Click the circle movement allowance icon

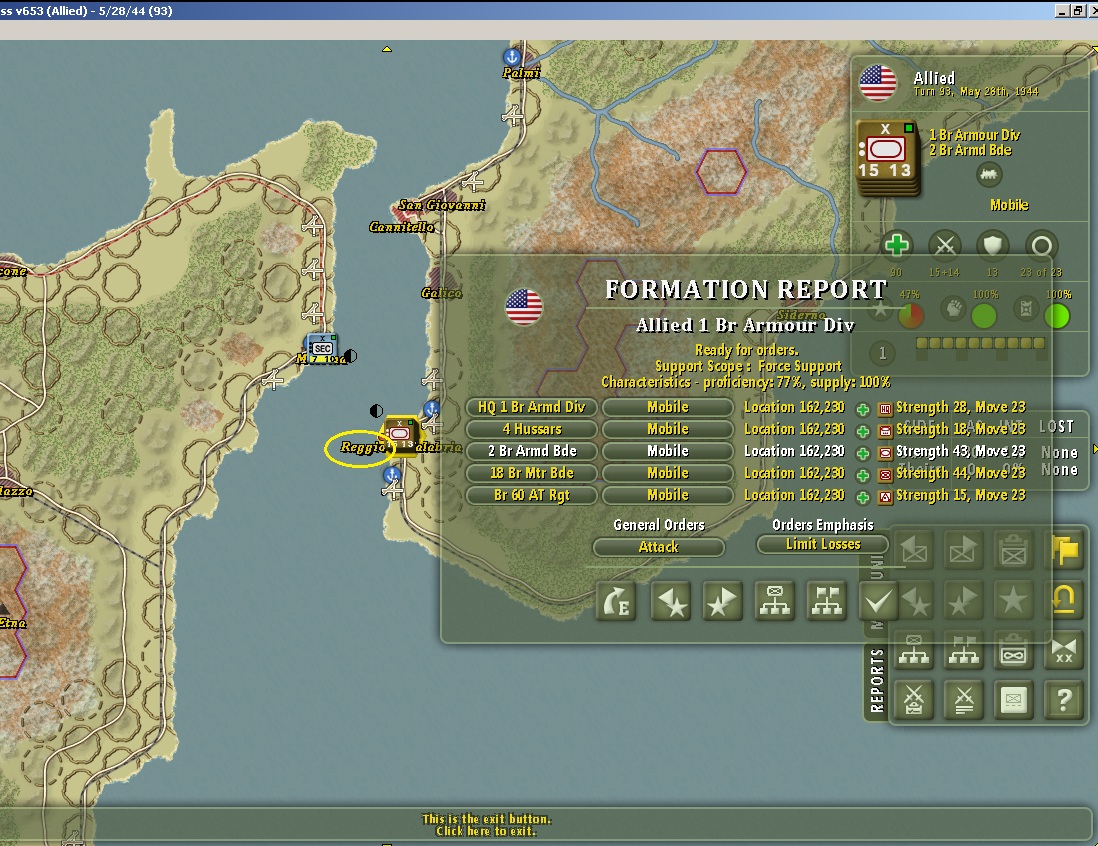[1041, 246]
